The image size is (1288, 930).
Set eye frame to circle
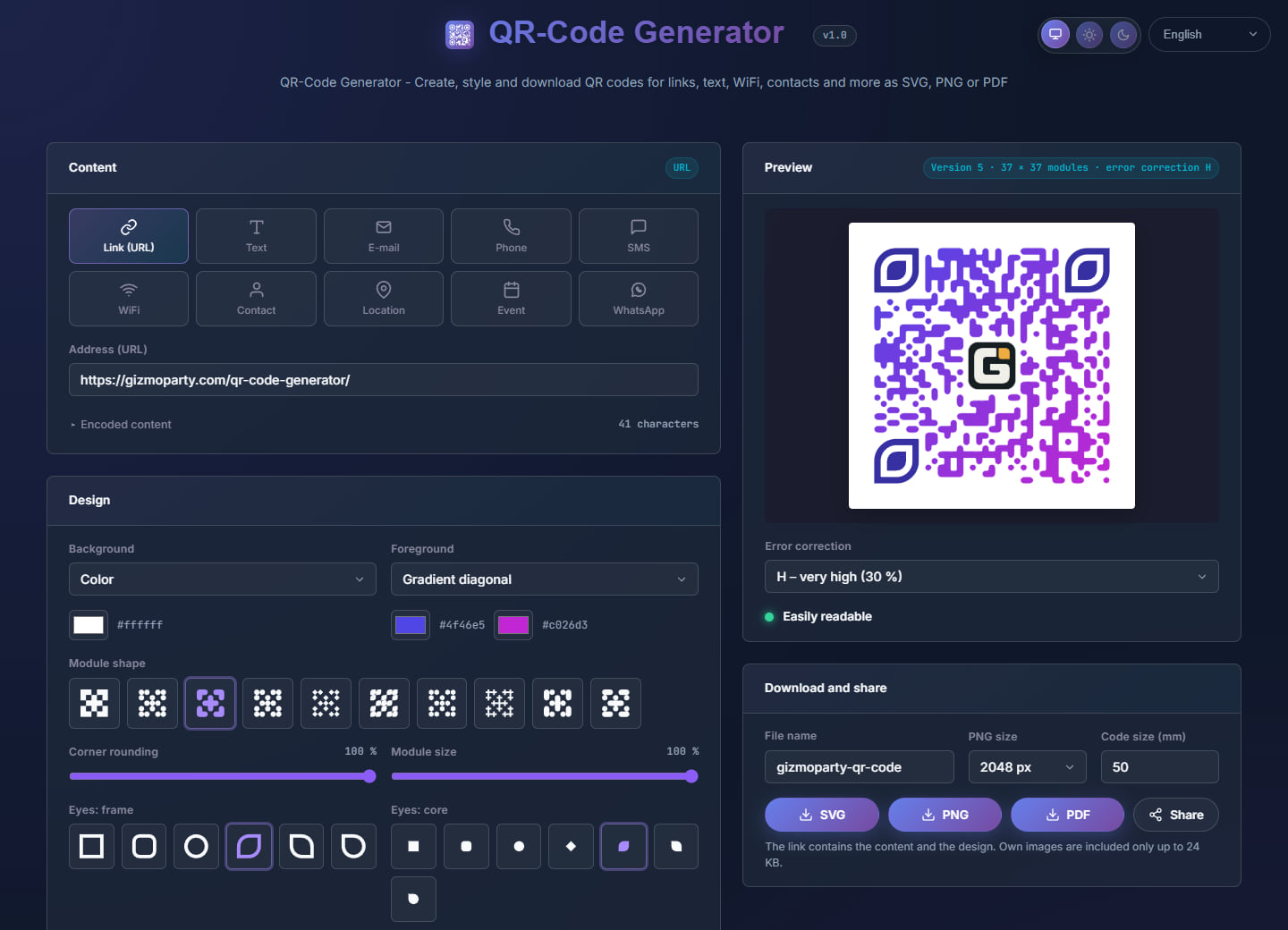pyautogui.click(x=196, y=846)
